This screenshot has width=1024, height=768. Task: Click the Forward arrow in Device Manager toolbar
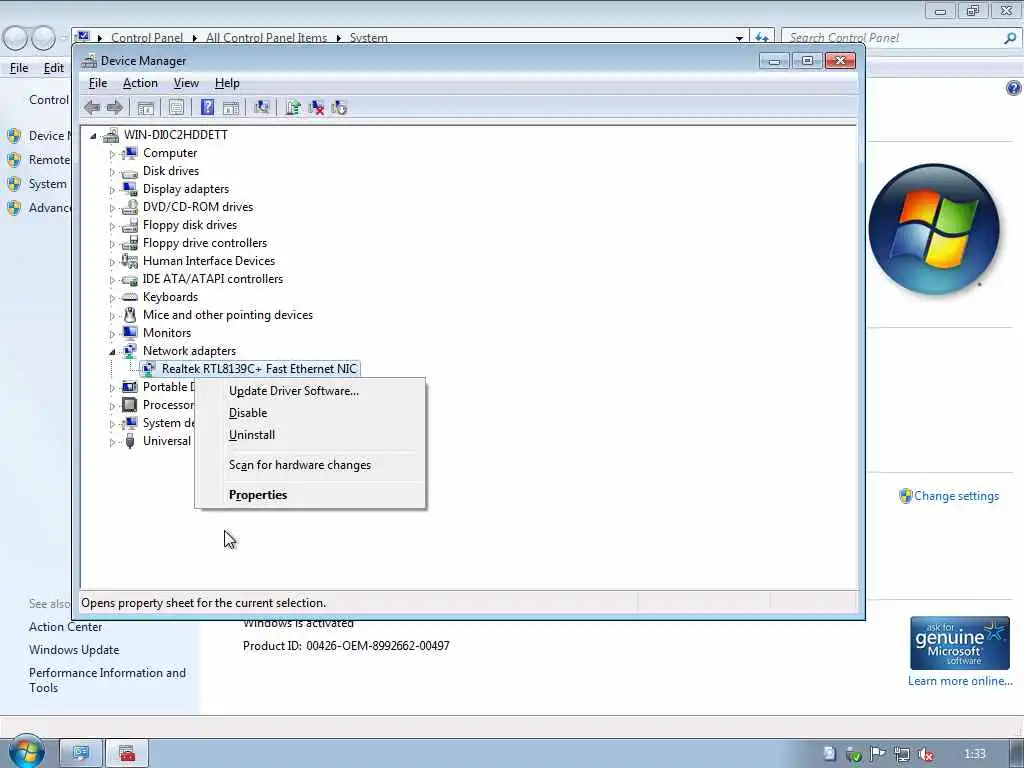pos(114,108)
